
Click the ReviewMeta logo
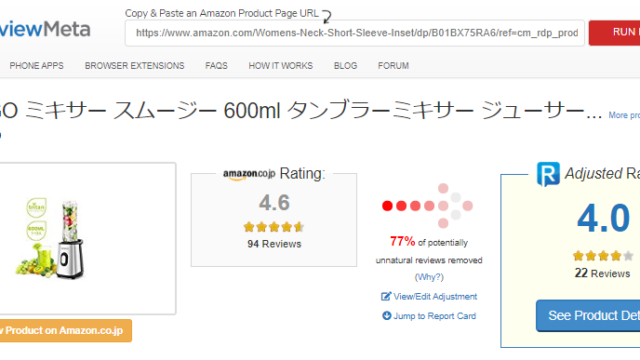click(x=45, y=29)
